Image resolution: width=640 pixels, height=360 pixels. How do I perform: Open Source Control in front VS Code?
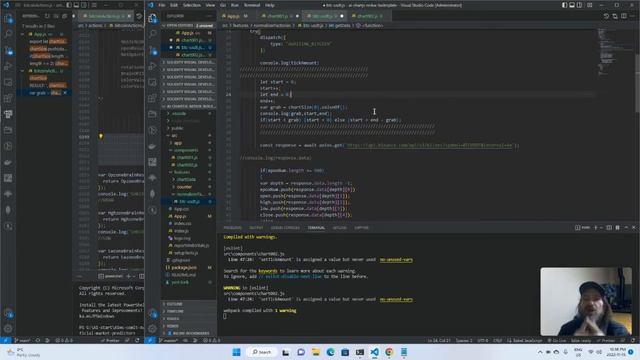tap(152, 50)
